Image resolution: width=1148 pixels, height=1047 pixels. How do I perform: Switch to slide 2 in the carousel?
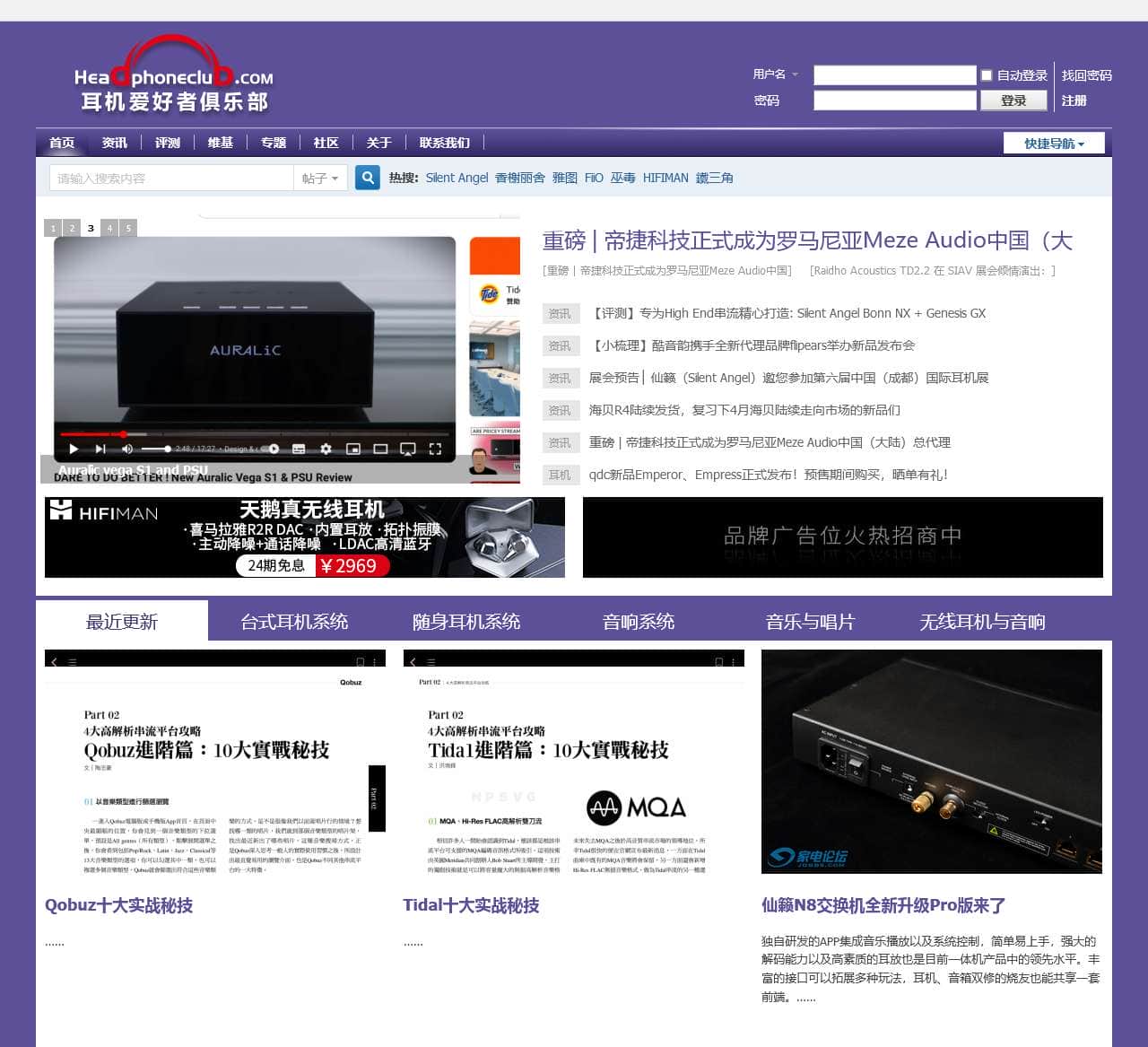(x=72, y=228)
